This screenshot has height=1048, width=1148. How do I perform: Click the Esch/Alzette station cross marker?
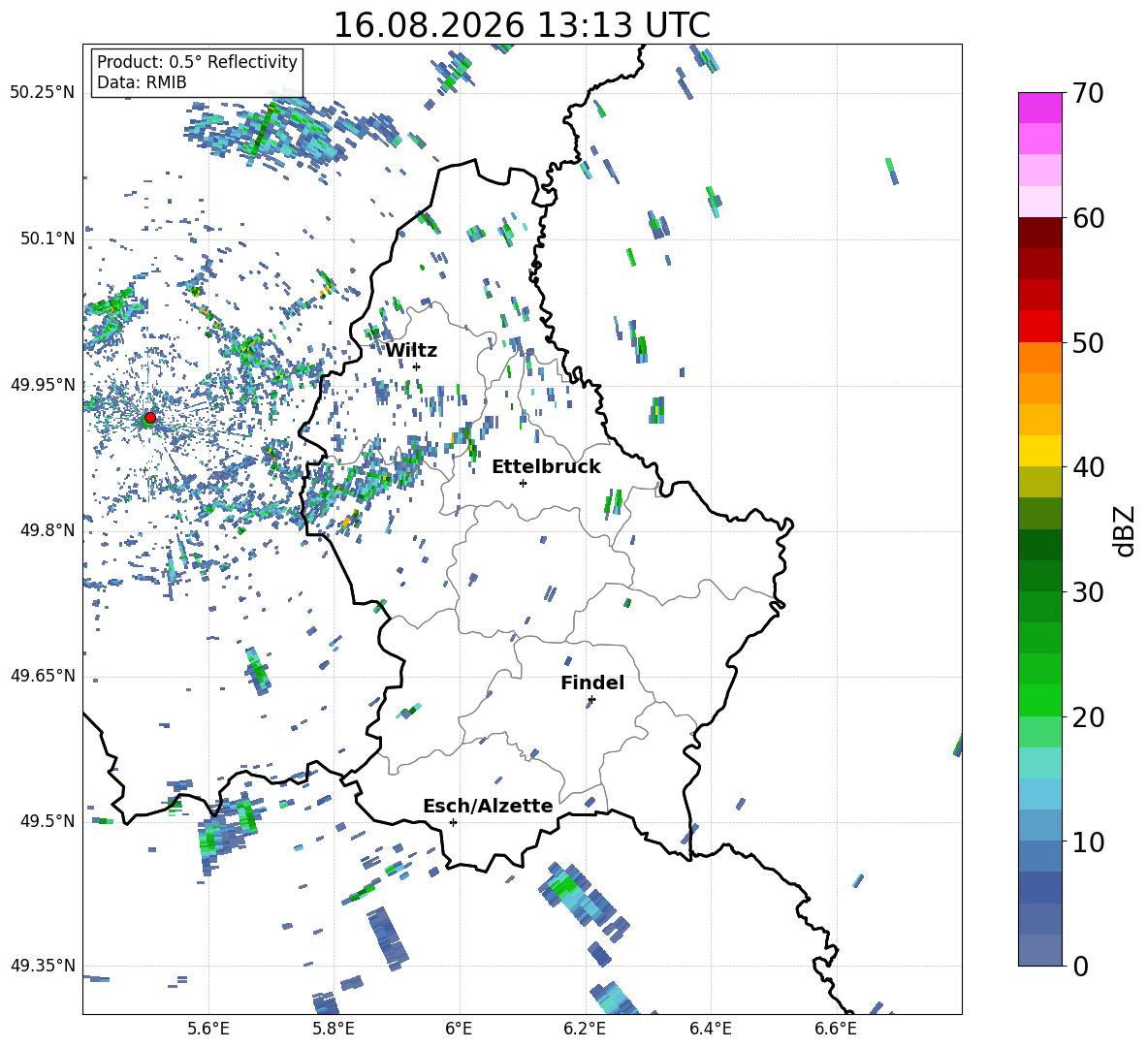453,822
